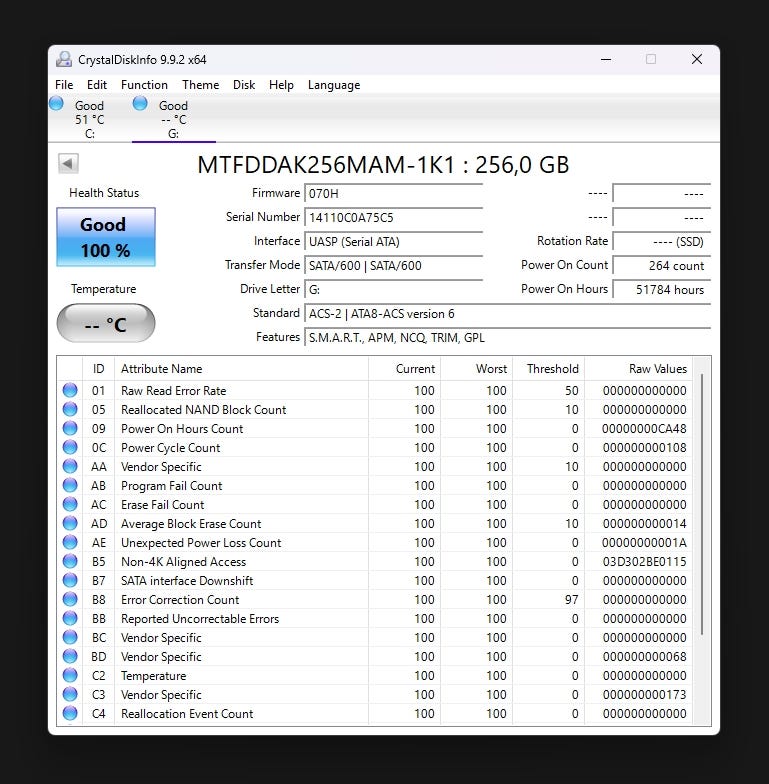Open the File menu
Screen dimensions: 769x784
(64, 85)
